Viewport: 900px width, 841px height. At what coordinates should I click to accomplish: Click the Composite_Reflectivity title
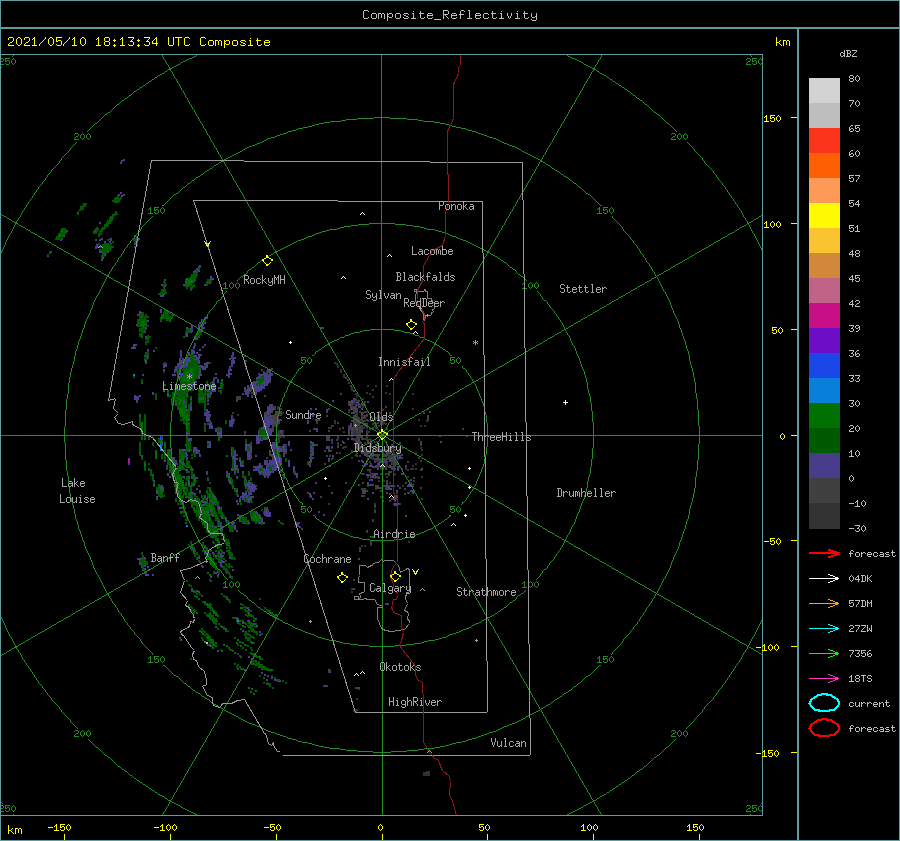pos(450,15)
